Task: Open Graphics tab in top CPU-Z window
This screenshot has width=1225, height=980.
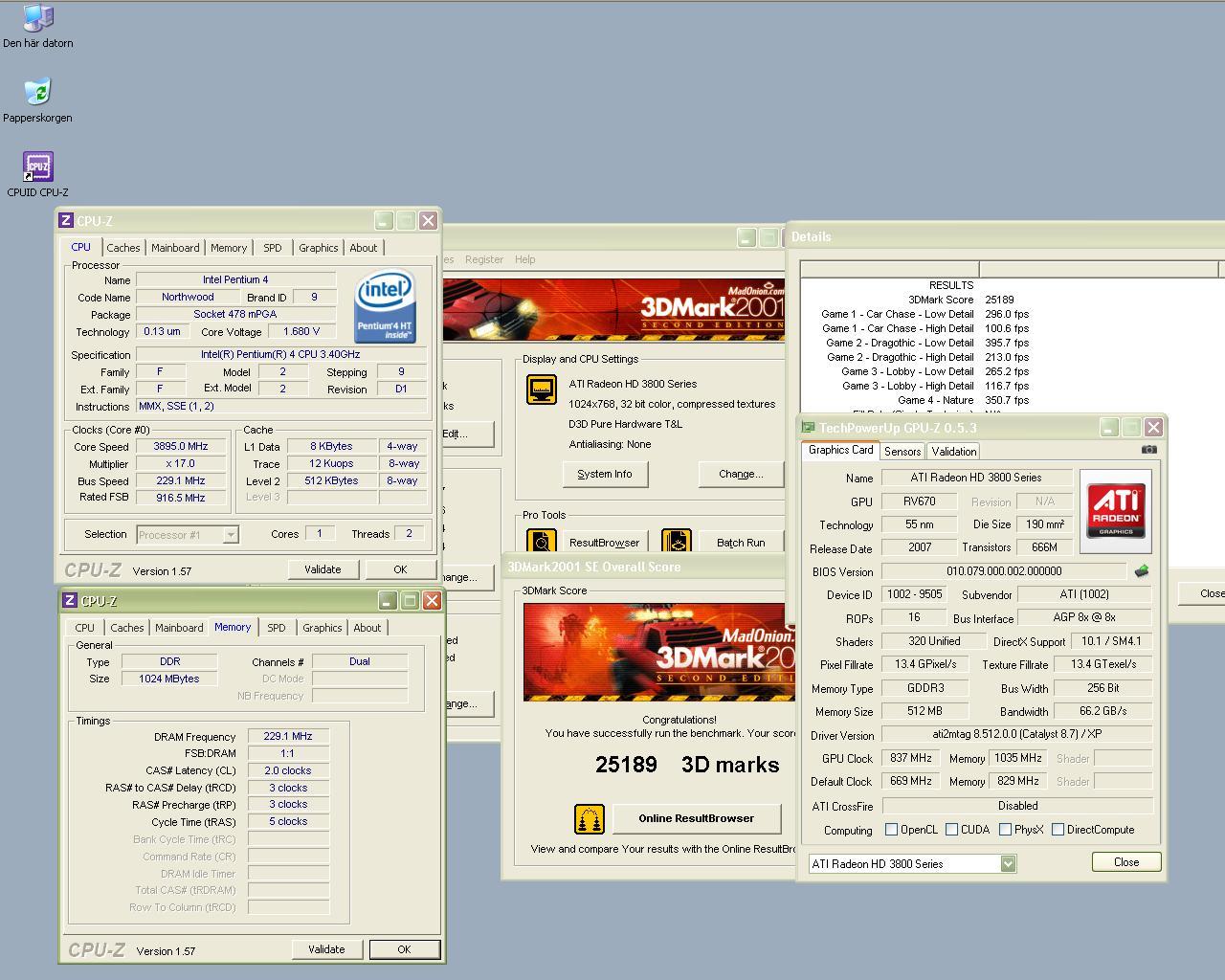Action: pyautogui.click(x=319, y=248)
